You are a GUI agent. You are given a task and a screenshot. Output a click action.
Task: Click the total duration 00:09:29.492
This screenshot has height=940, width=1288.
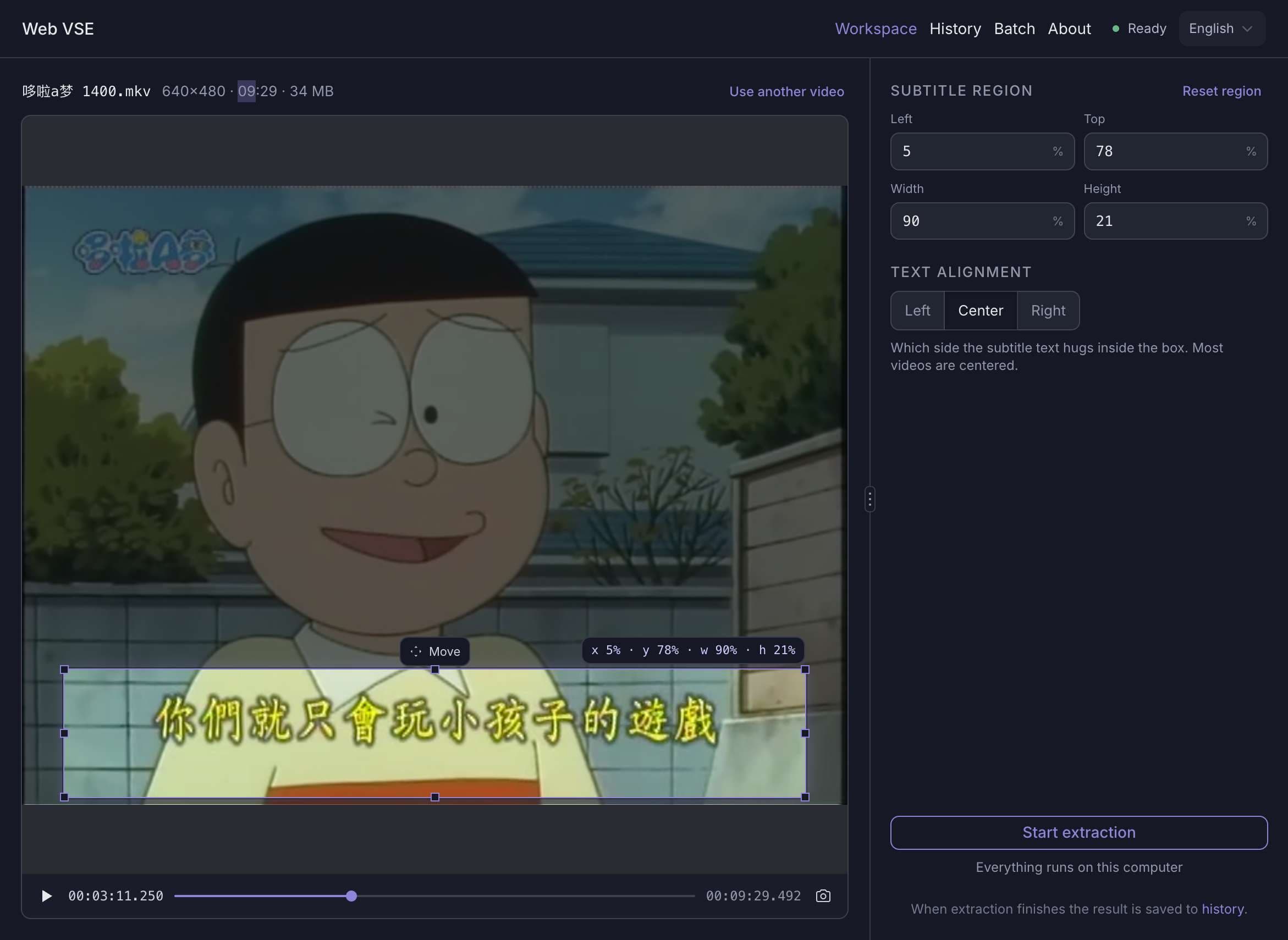[x=753, y=896]
